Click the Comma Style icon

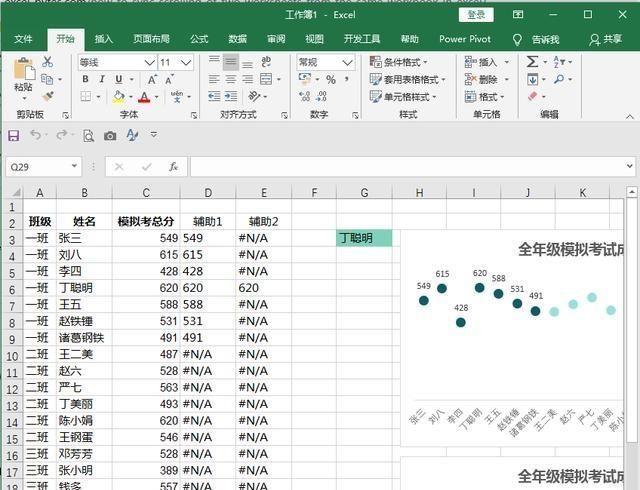347,79
